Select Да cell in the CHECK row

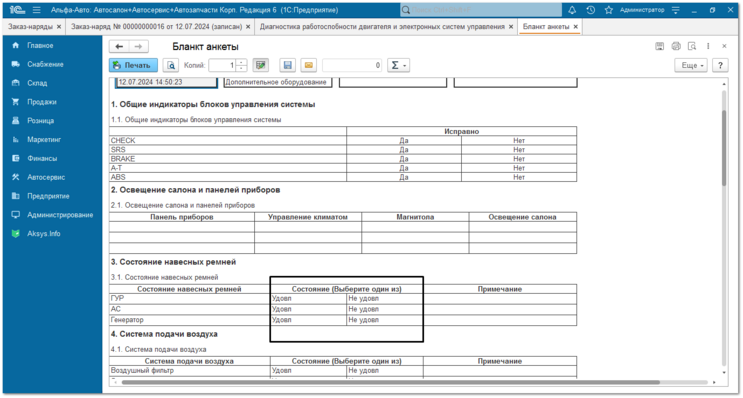(x=404, y=141)
